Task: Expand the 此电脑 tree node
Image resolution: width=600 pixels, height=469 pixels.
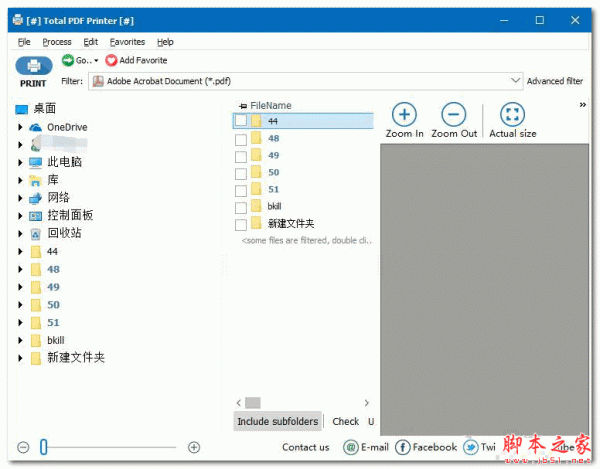Action: point(20,163)
